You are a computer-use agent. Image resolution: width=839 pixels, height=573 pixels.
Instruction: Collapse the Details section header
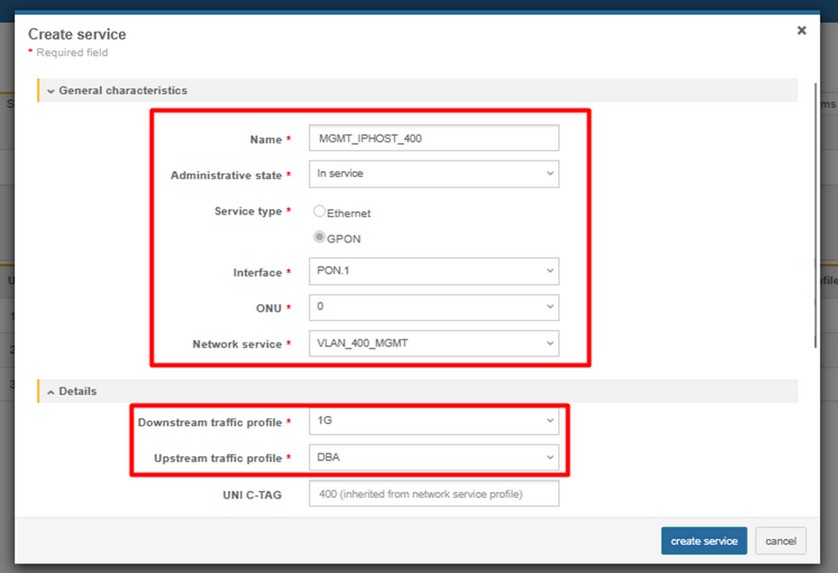point(51,392)
